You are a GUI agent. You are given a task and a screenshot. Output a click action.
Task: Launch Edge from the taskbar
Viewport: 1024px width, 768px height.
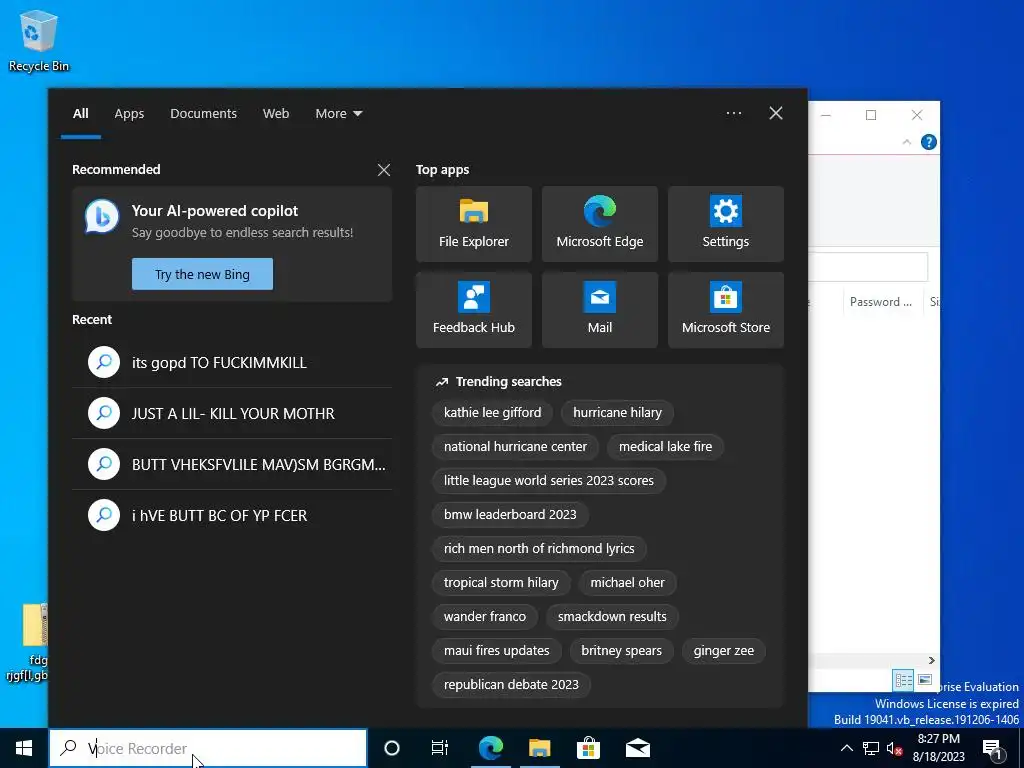tap(490, 748)
